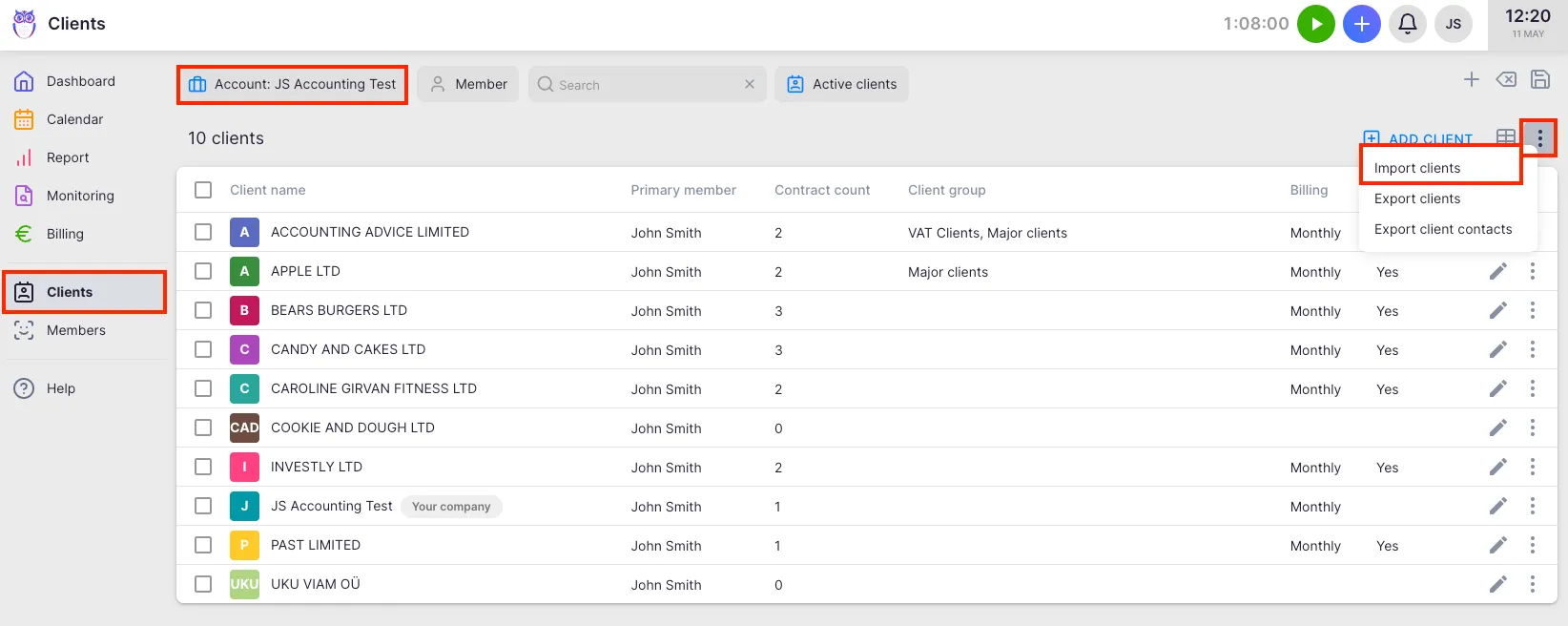The image size is (1568, 626).
Task: Check the CAROLINE GIRVAN FITNESS LTD checkbox
Action: (203, 388)
